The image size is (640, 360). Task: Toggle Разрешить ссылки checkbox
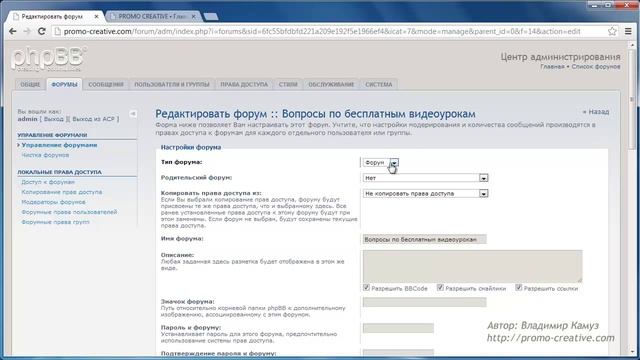[x=518, y=288]
